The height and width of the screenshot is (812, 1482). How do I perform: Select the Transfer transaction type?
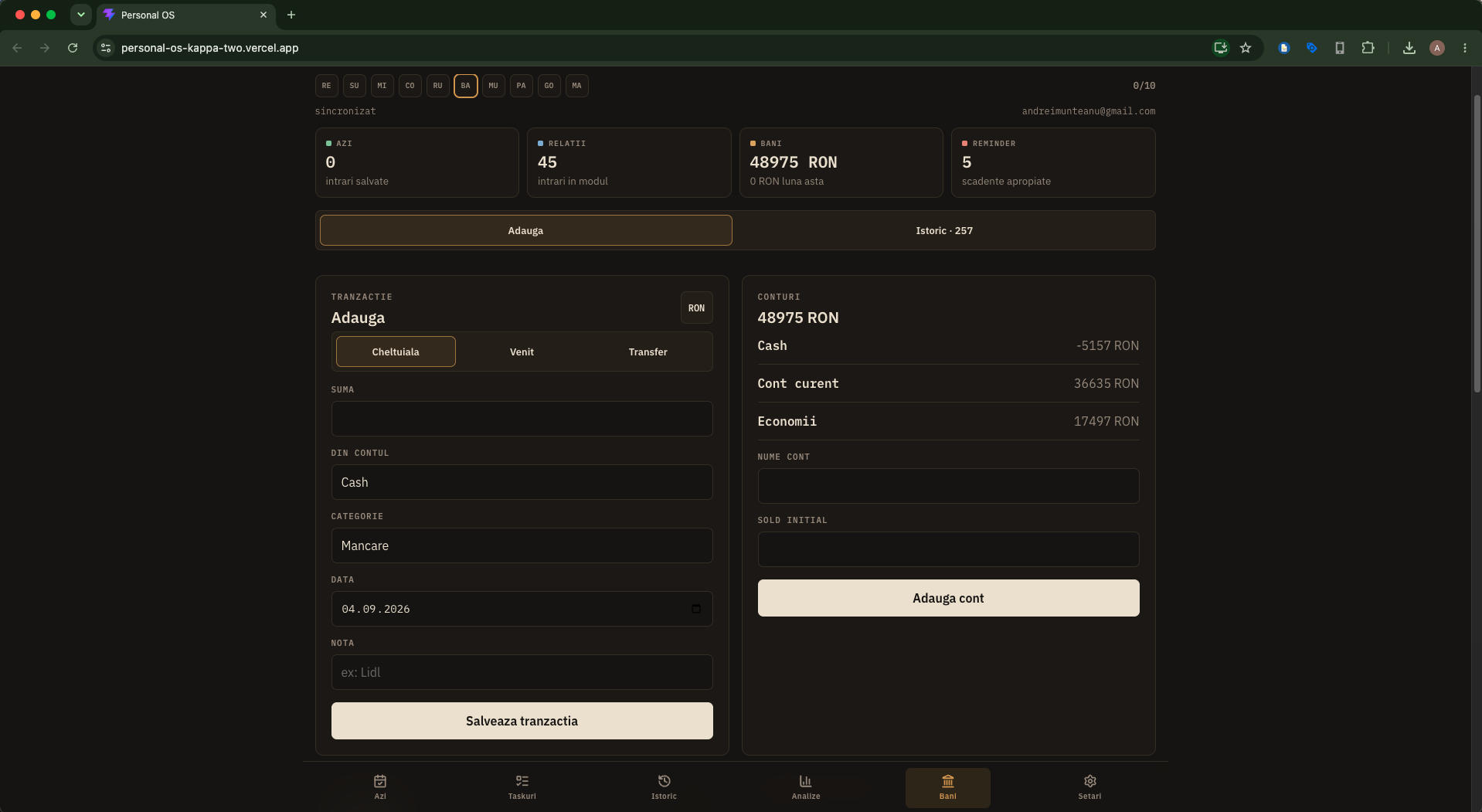[648, 352]
